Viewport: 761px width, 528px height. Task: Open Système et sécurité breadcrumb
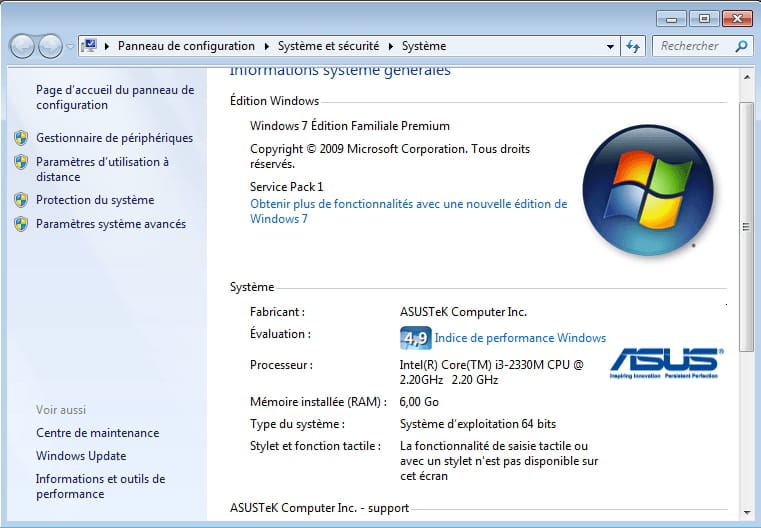coord(328,46)
